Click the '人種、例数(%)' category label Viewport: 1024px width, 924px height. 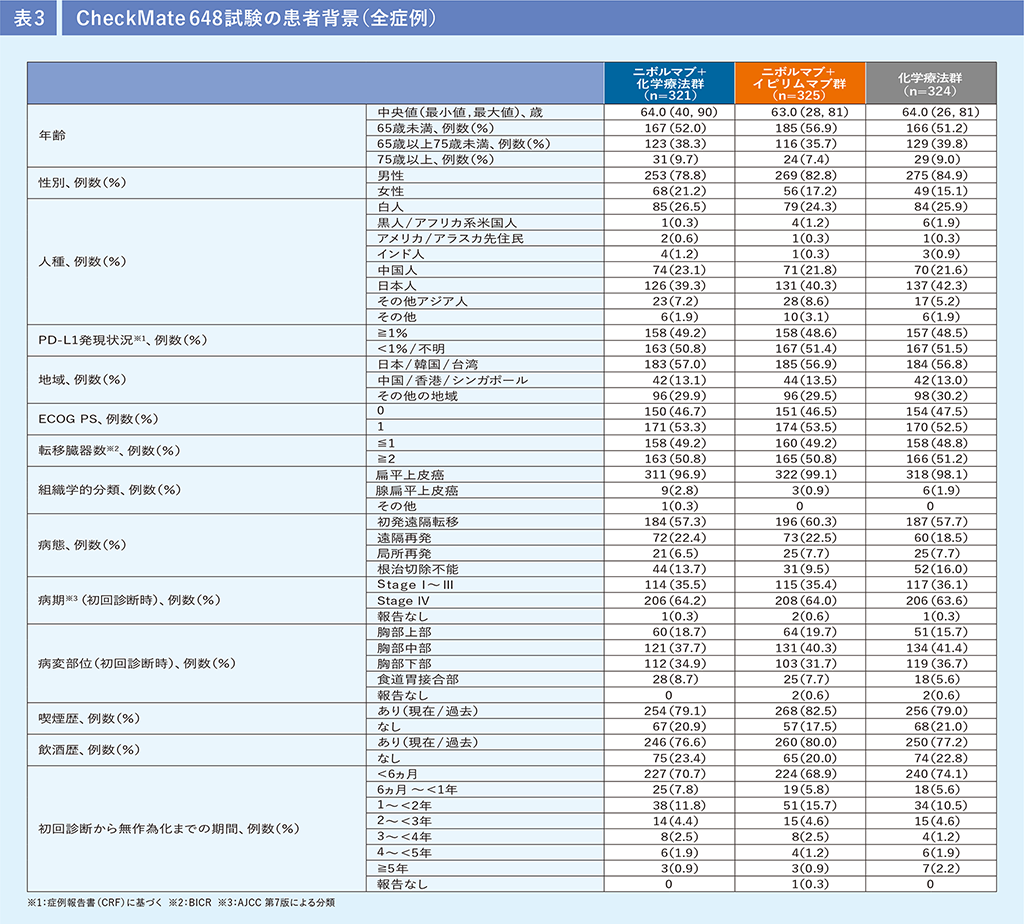coord(82,262)
